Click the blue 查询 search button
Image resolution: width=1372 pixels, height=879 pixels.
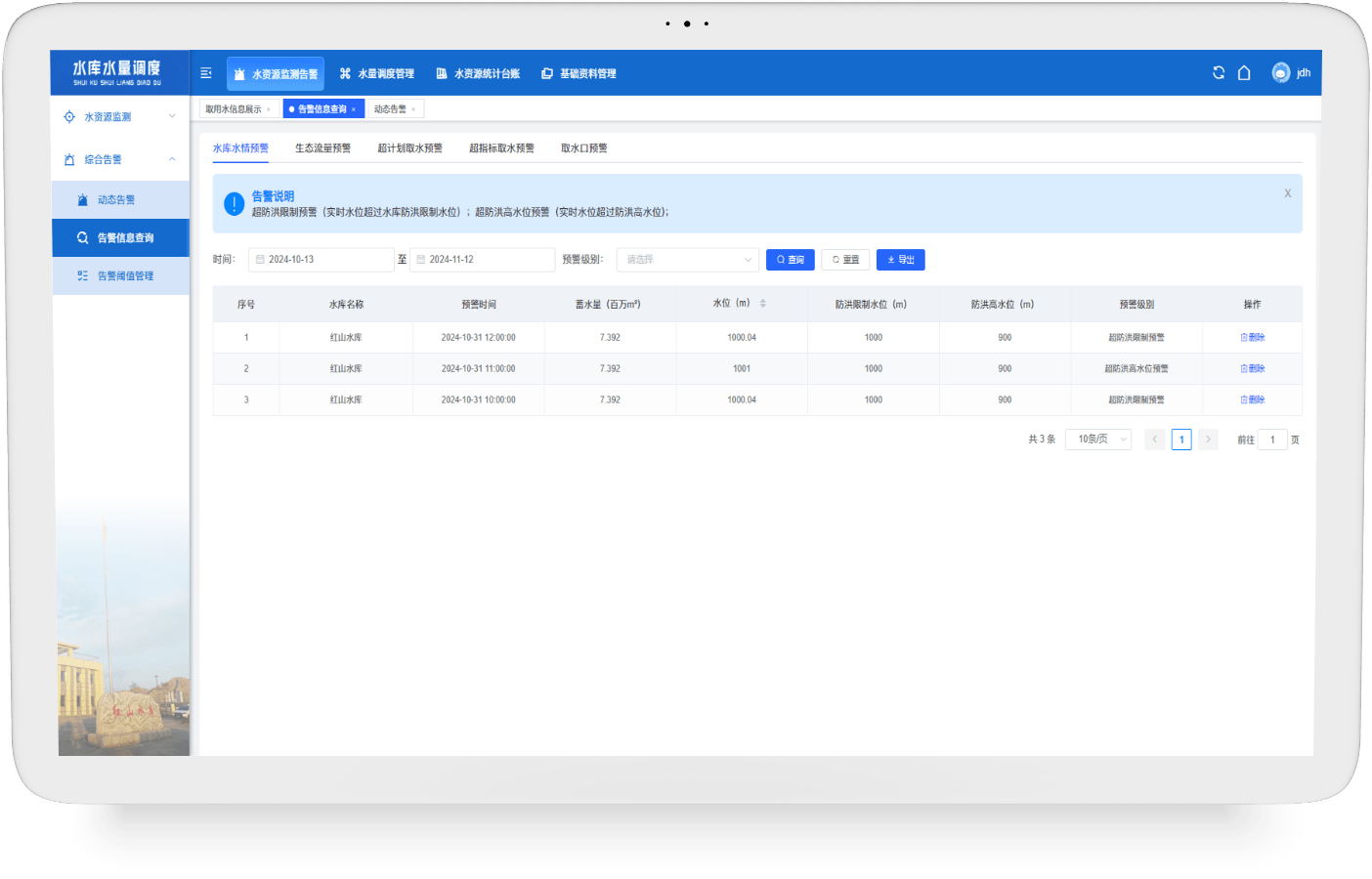(791, 260)
